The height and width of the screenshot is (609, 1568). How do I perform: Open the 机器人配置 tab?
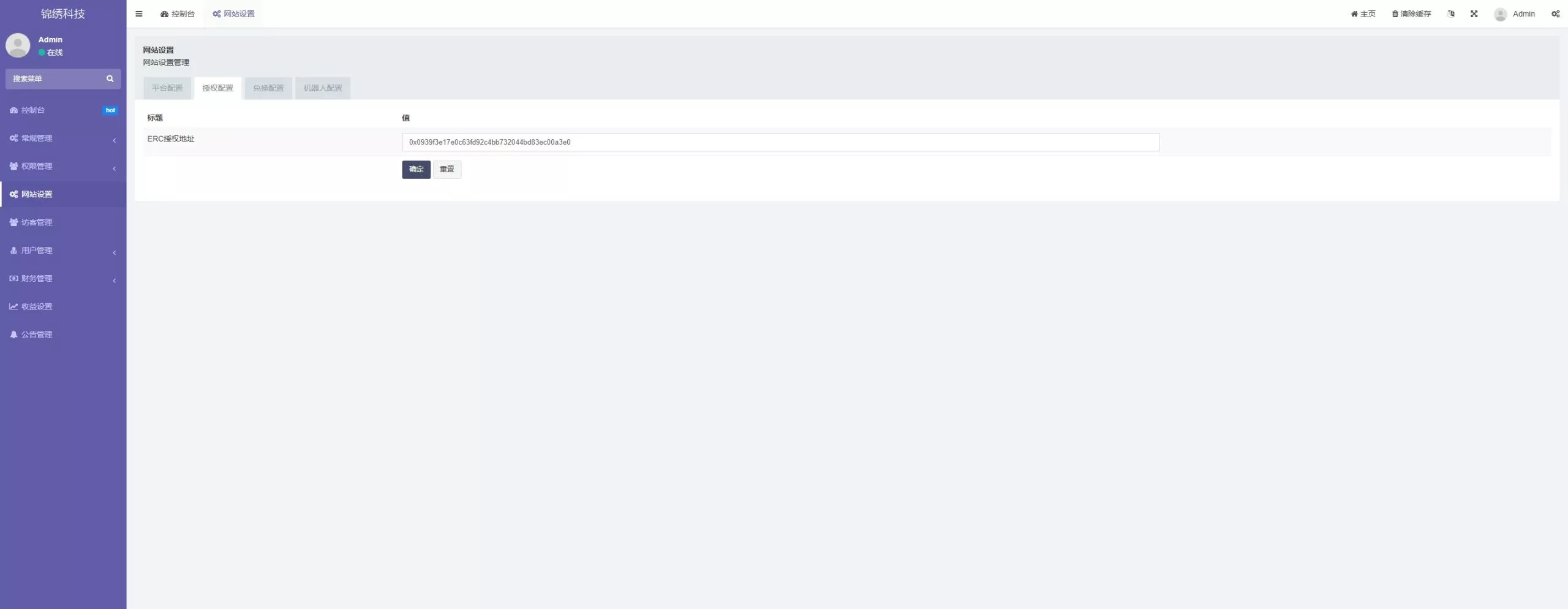point(323,88)
